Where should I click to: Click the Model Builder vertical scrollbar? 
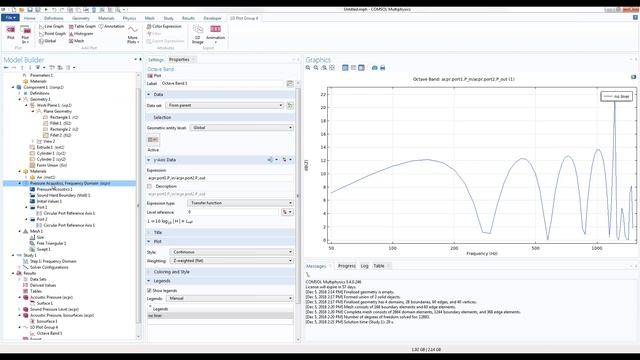tap(139, 206)
